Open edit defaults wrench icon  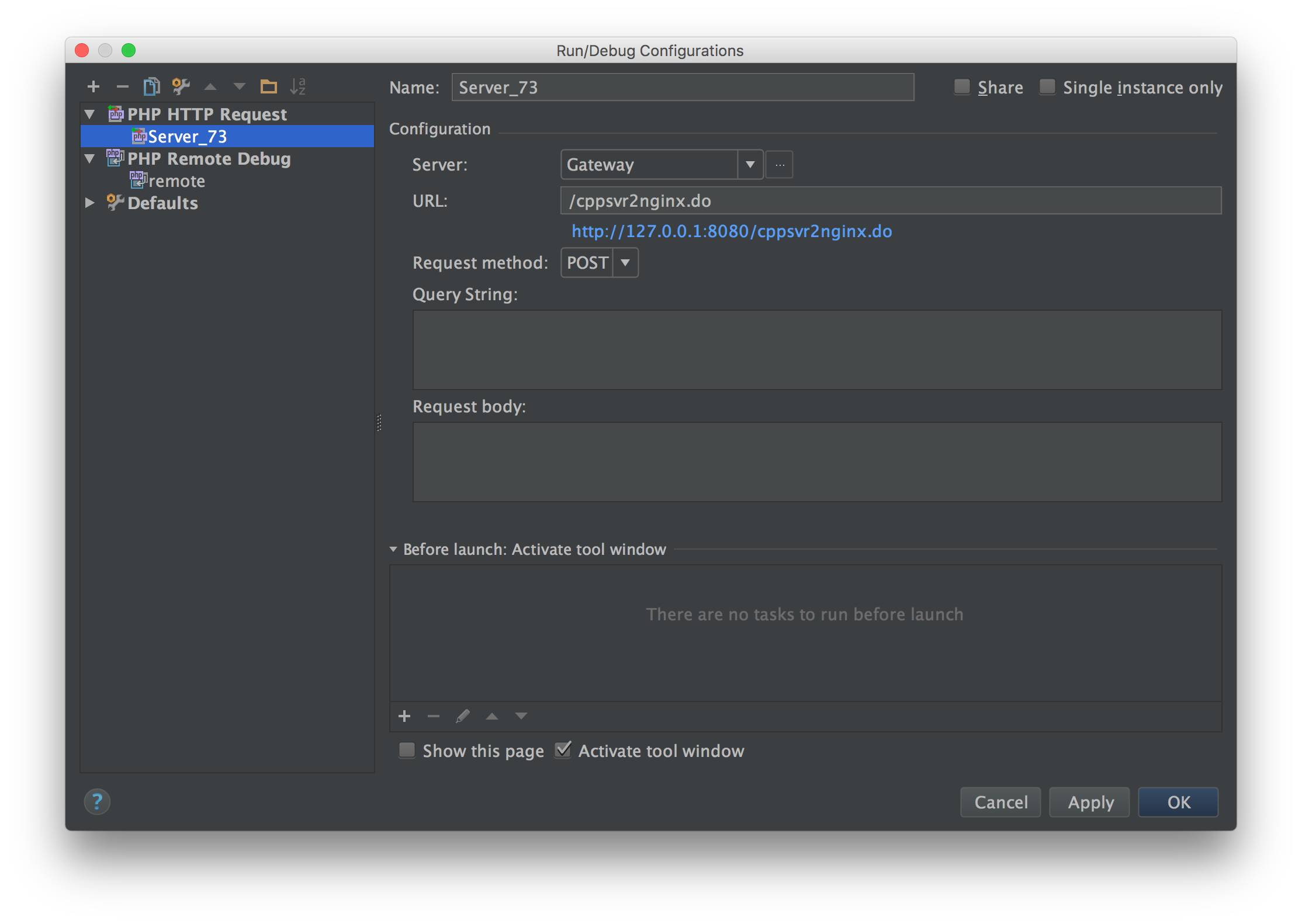[x=181, y=87]
